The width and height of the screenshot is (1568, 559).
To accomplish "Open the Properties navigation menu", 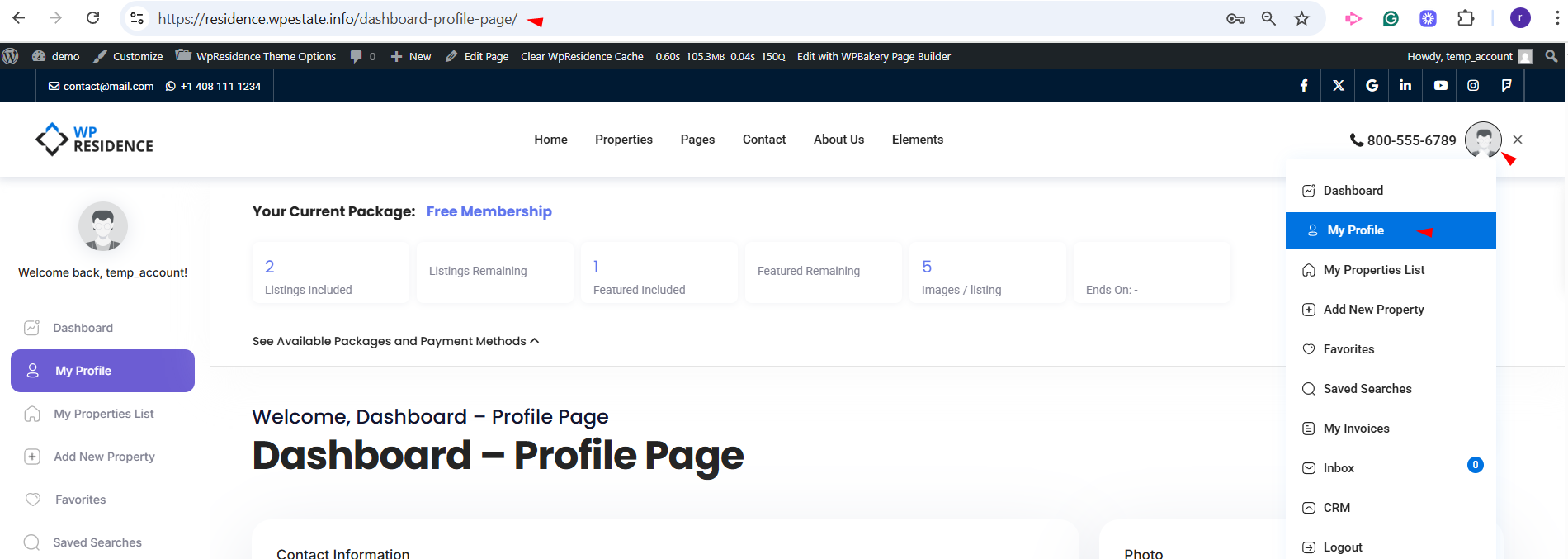I will pos(623,140).
